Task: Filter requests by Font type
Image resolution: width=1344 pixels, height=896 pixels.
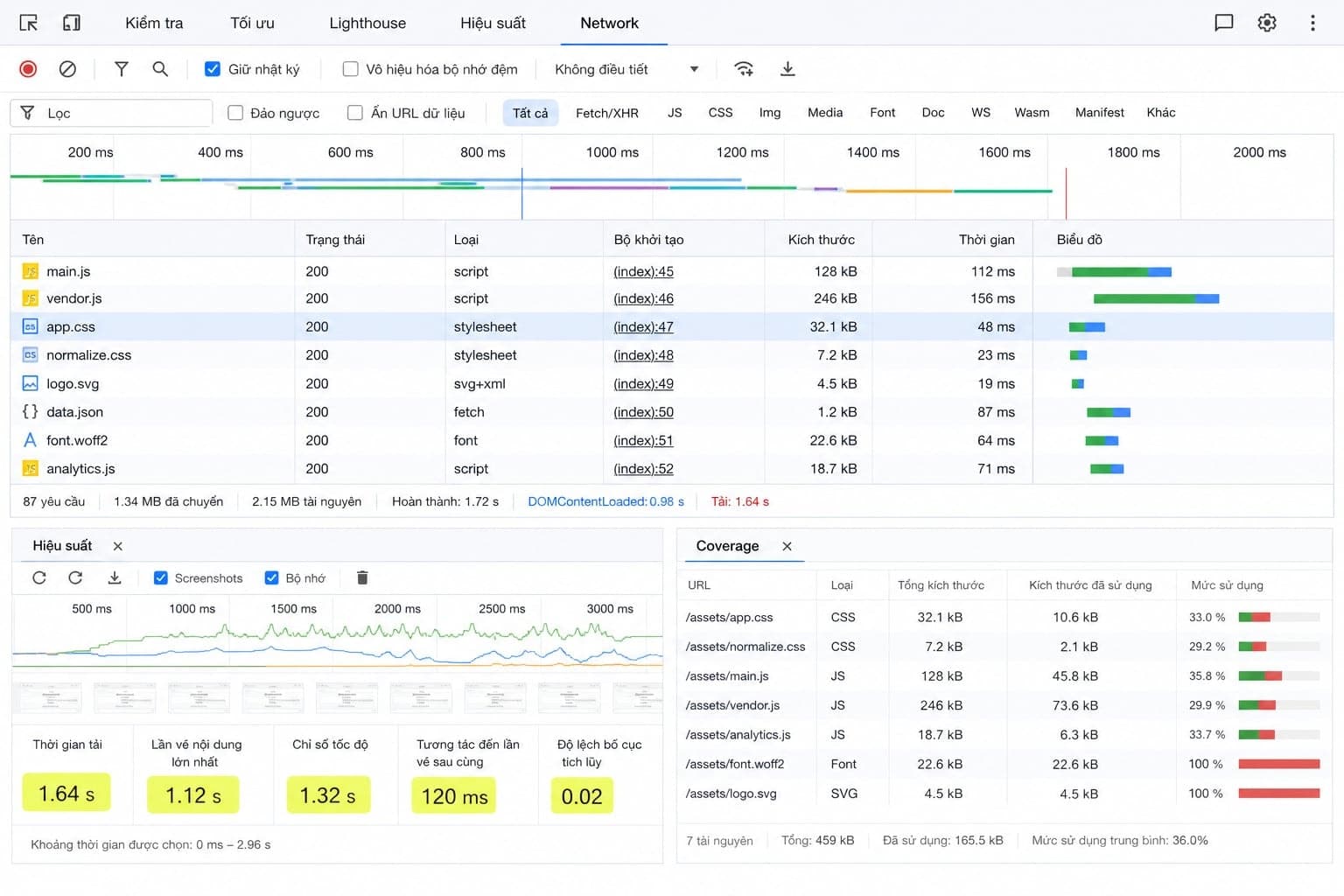Action: click(882, 113)
